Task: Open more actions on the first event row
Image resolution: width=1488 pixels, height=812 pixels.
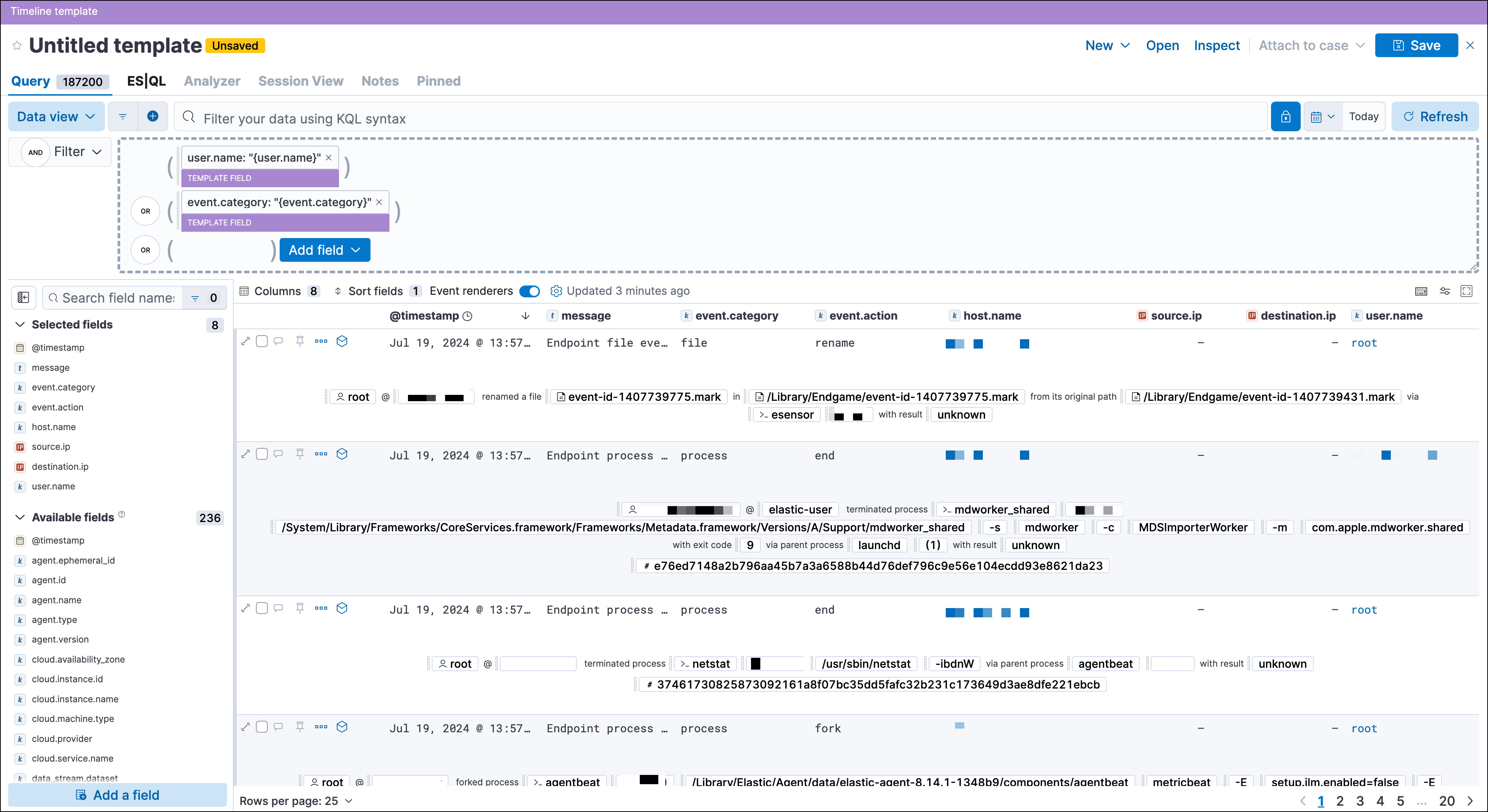Action: coord(320,341)
